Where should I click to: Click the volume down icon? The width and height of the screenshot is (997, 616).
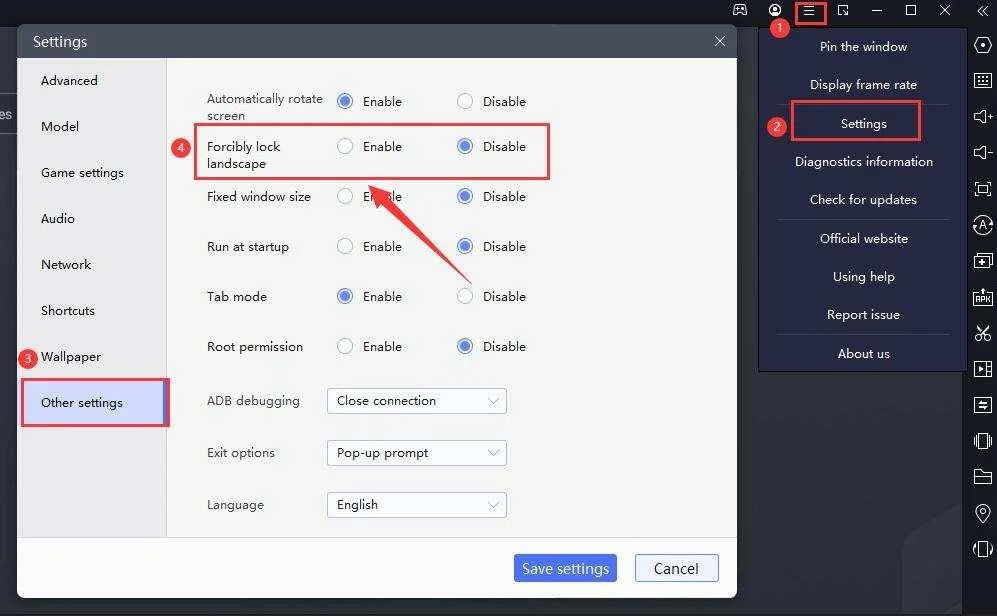(x=982, y=153)
